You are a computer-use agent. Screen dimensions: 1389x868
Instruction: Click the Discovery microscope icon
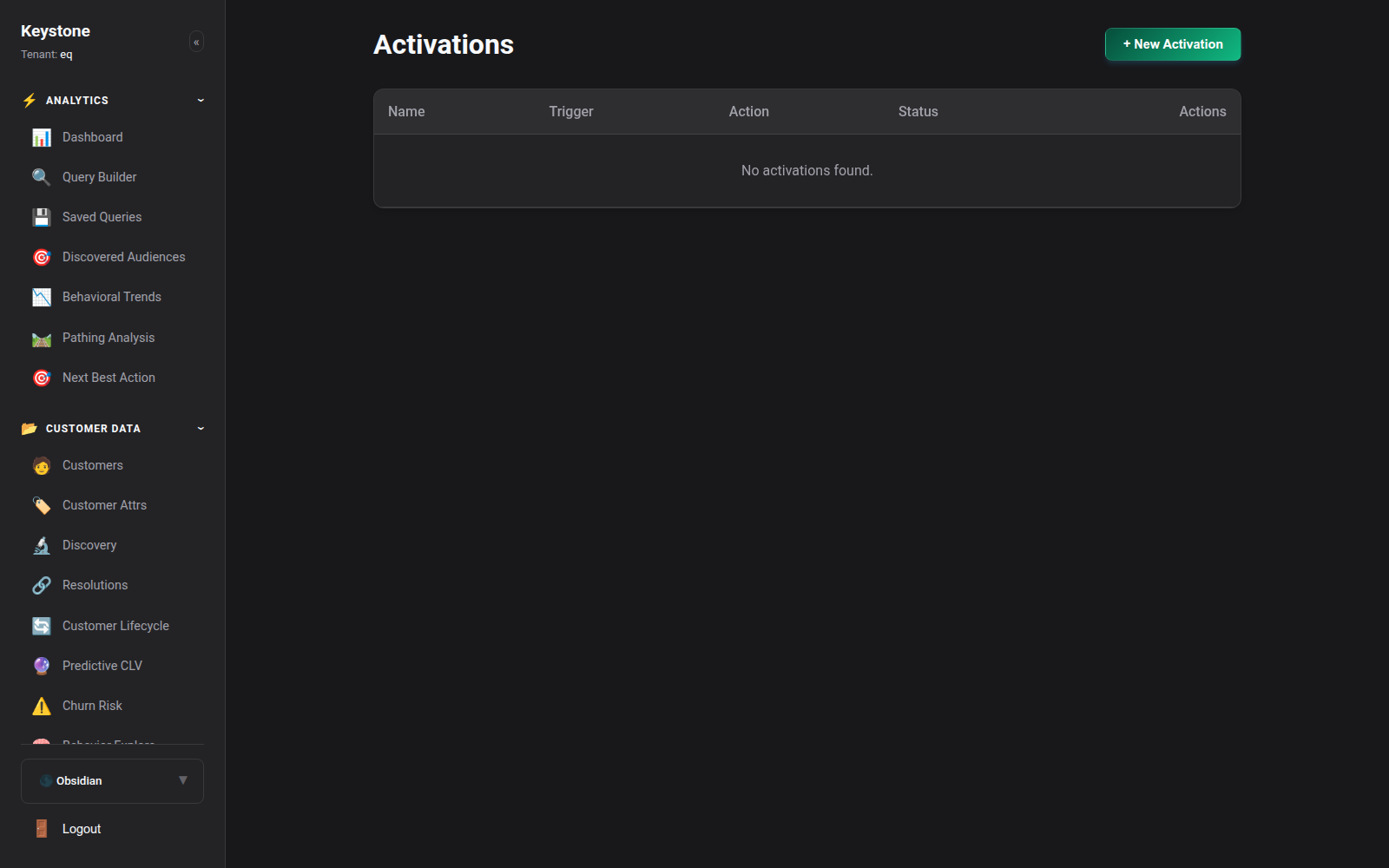click(42, 545)
